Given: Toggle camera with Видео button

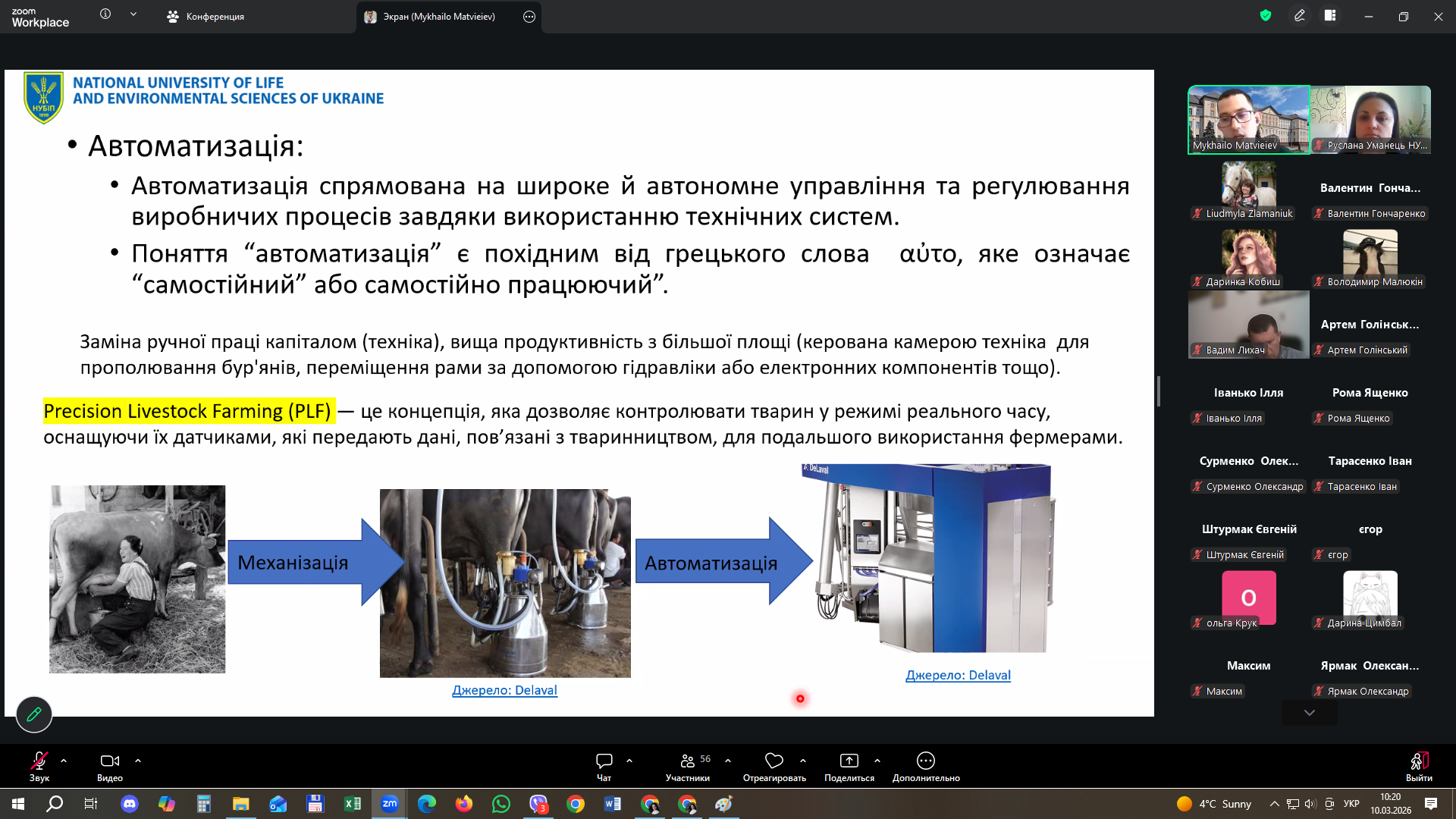Looking at the screenshot, I should point(109,761).
